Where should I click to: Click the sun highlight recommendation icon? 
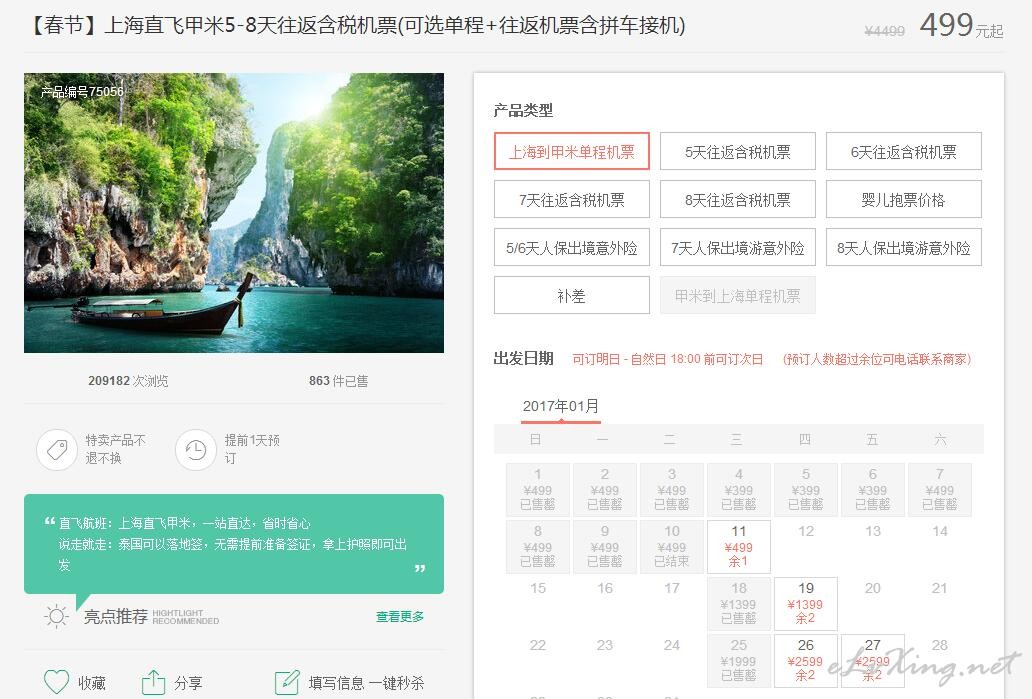[56, 616]
